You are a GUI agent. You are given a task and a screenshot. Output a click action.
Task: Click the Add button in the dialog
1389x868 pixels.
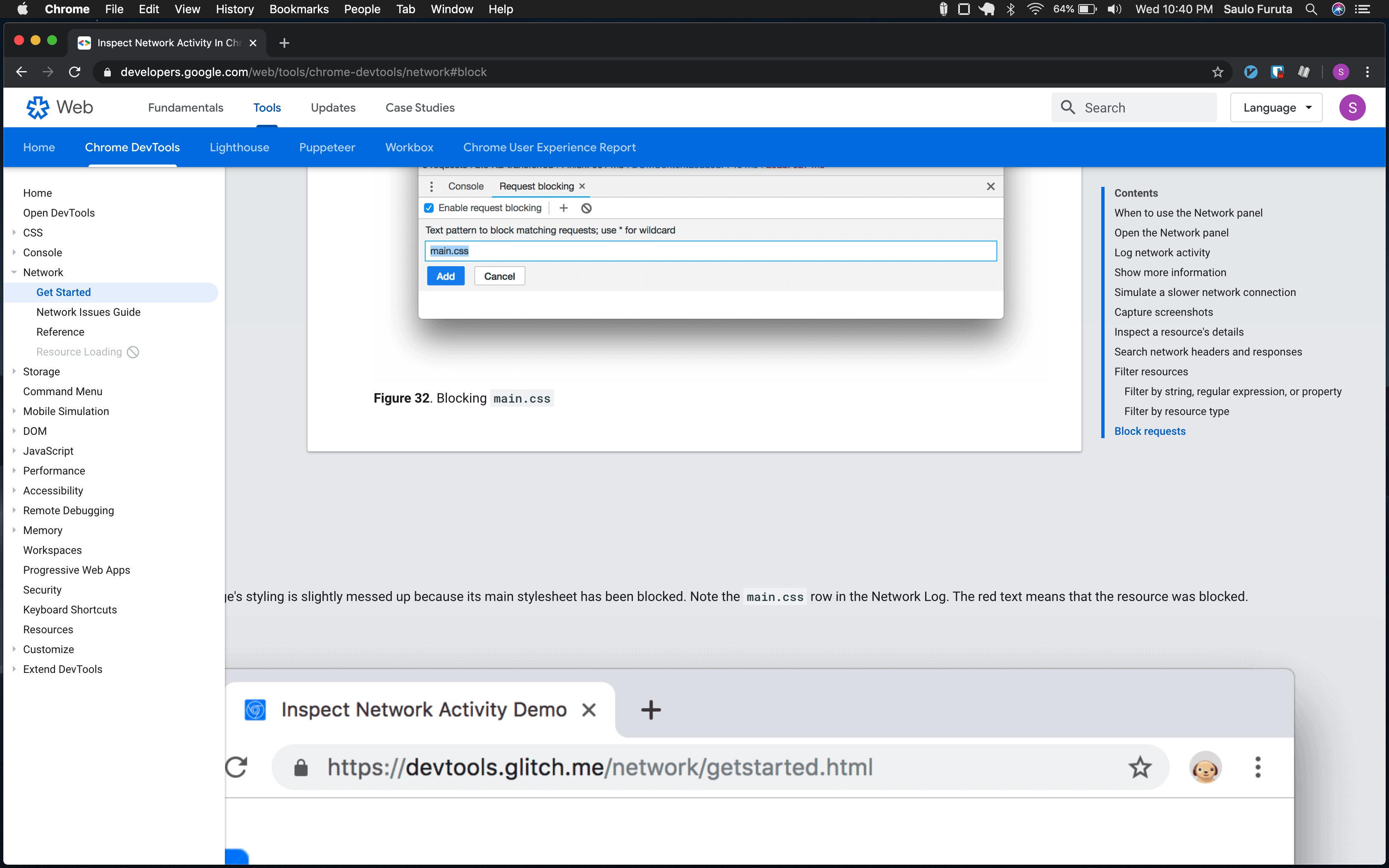click(445, 276)
